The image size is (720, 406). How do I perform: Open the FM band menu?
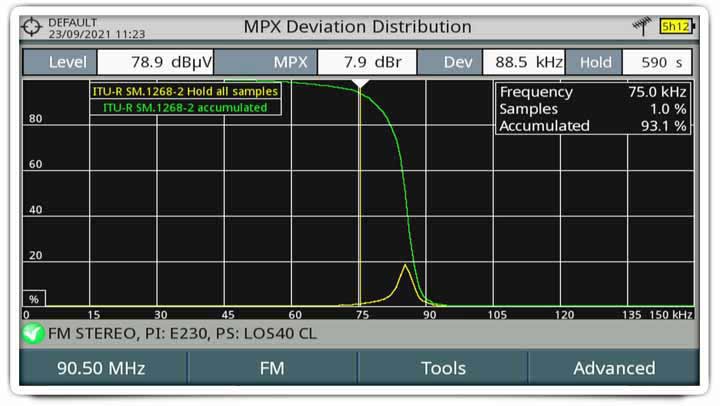pyautogui.click(x=272, y=368)
